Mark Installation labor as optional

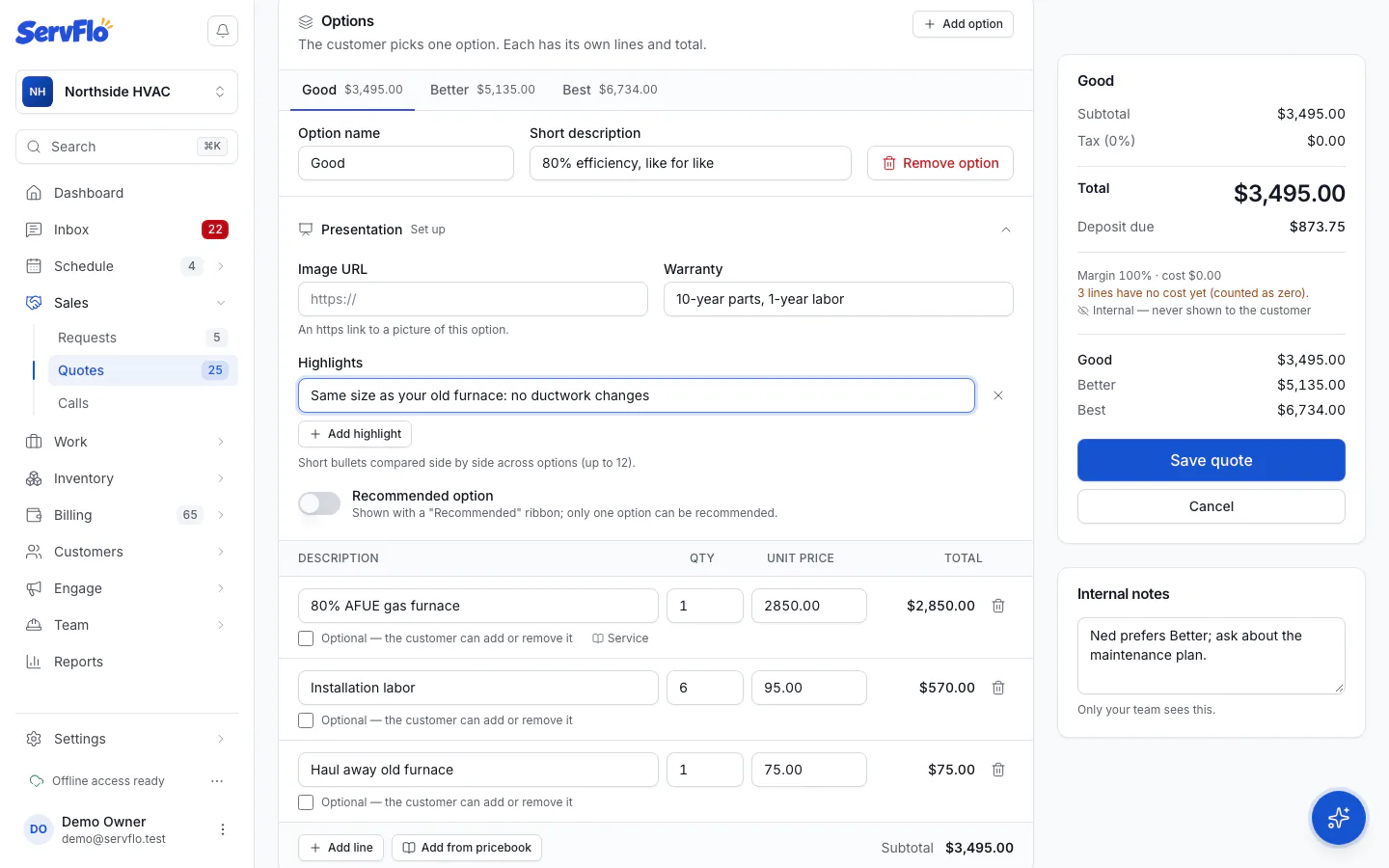click(306, 720)
